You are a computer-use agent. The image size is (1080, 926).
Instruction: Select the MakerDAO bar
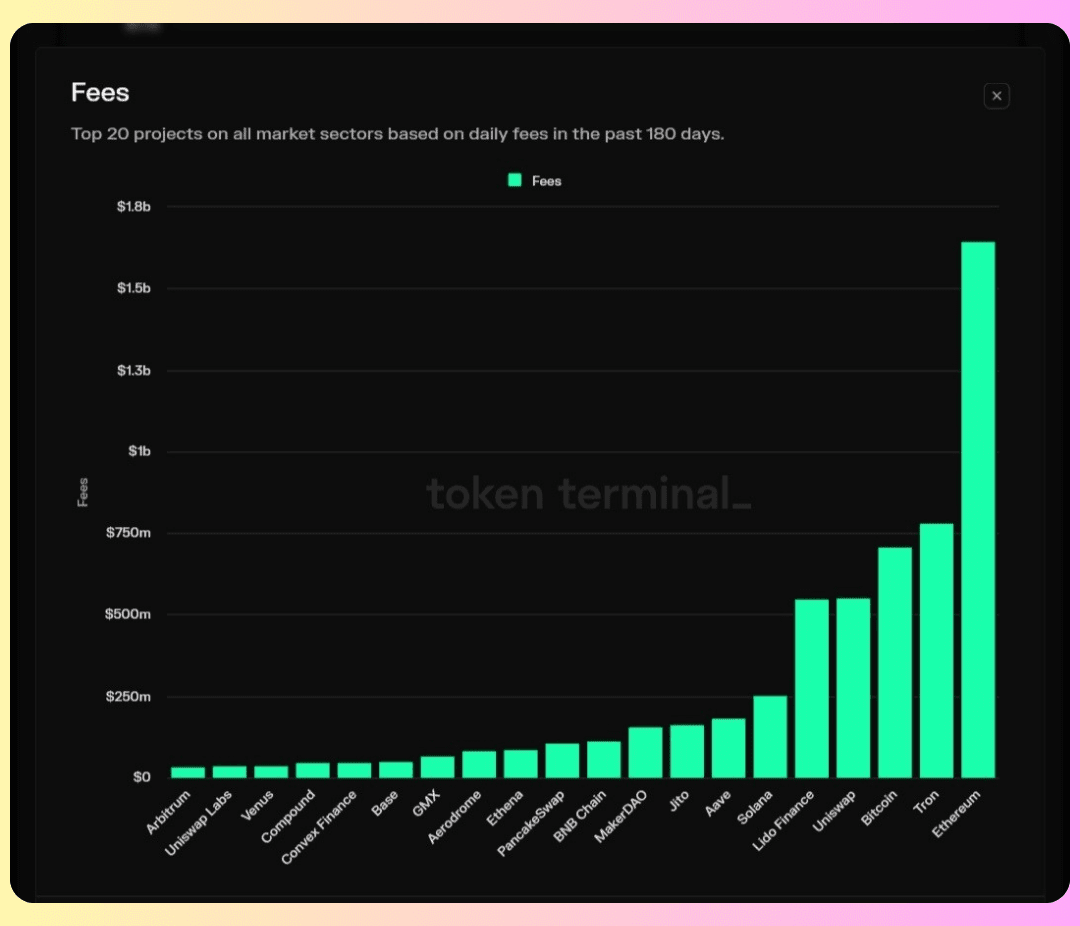(645, 752)
